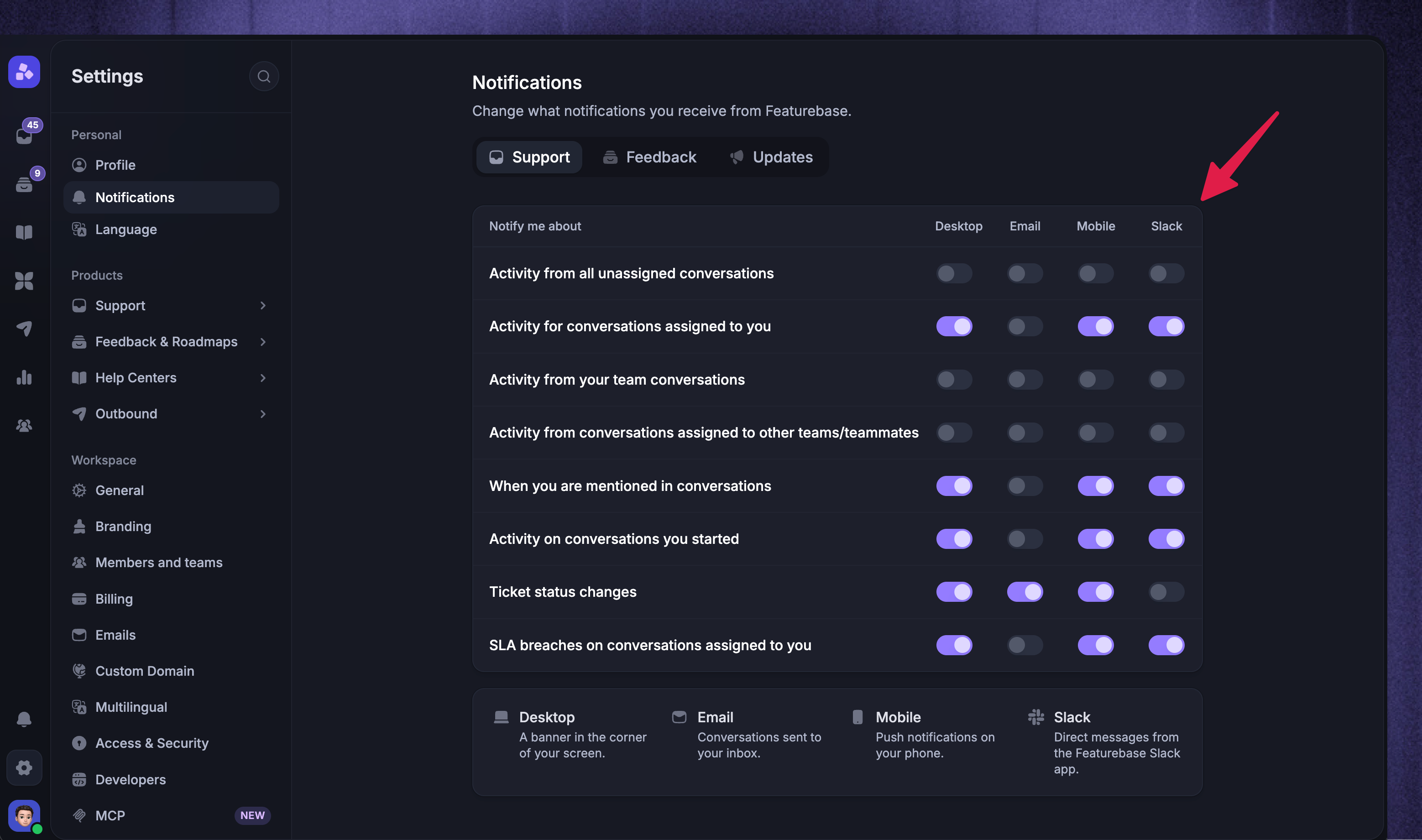
Task: Enable Slack for Ticket status changes
Action: coord(1166,592)
